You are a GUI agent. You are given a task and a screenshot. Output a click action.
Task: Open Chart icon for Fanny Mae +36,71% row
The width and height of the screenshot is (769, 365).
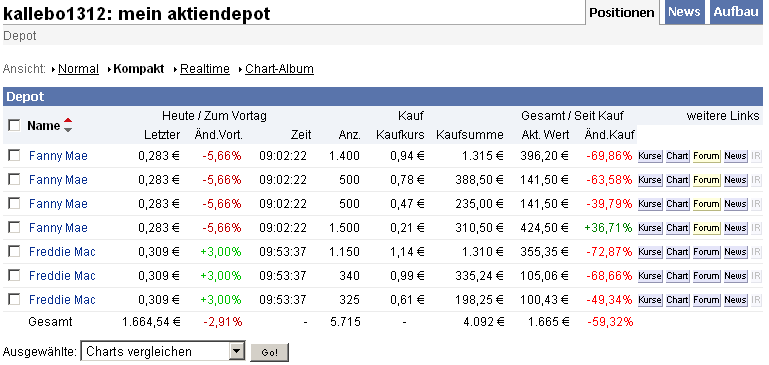pos(677,228)
